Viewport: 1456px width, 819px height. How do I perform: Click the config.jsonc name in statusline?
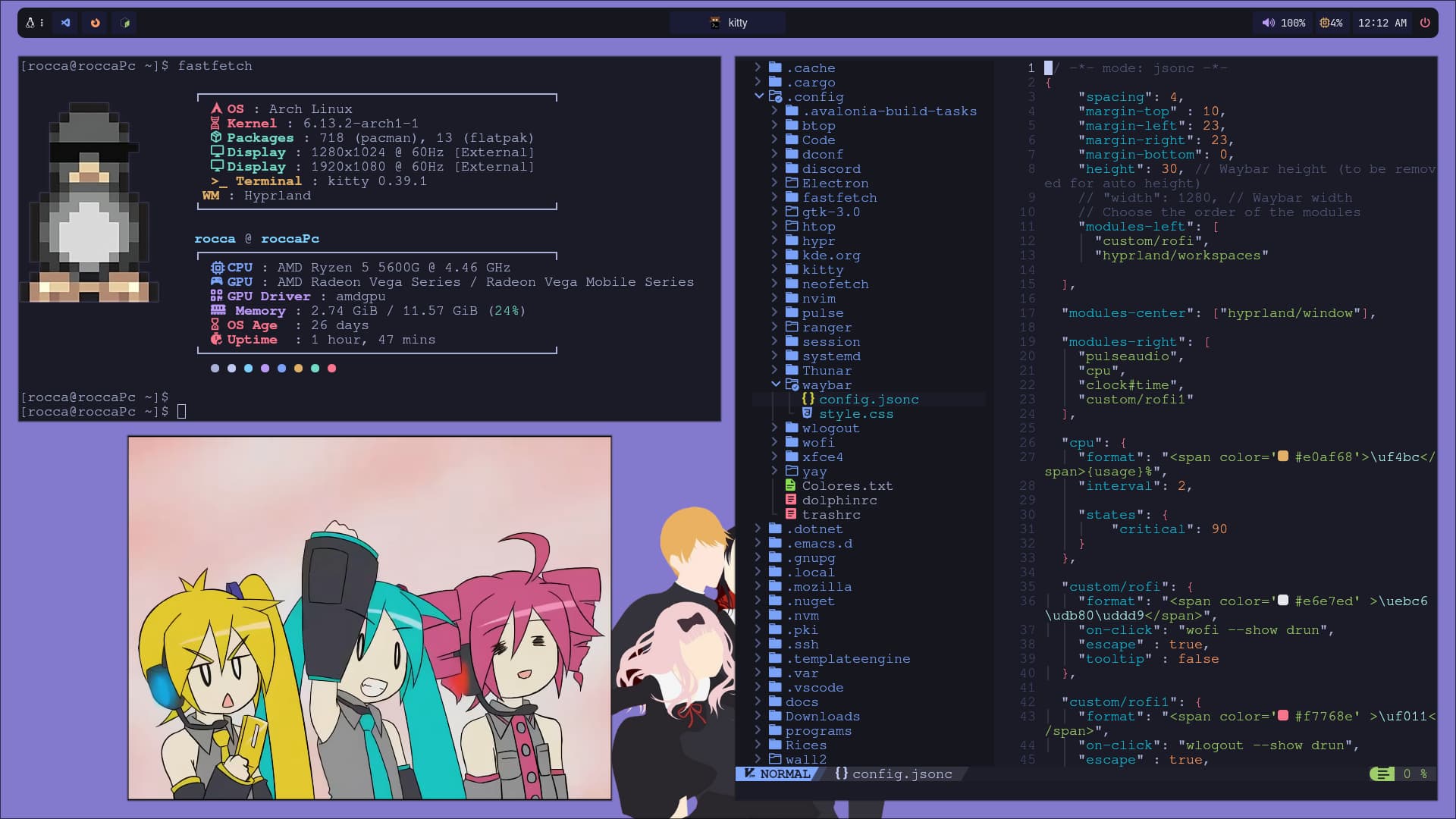pyautogui.click(x=902, y=773)
